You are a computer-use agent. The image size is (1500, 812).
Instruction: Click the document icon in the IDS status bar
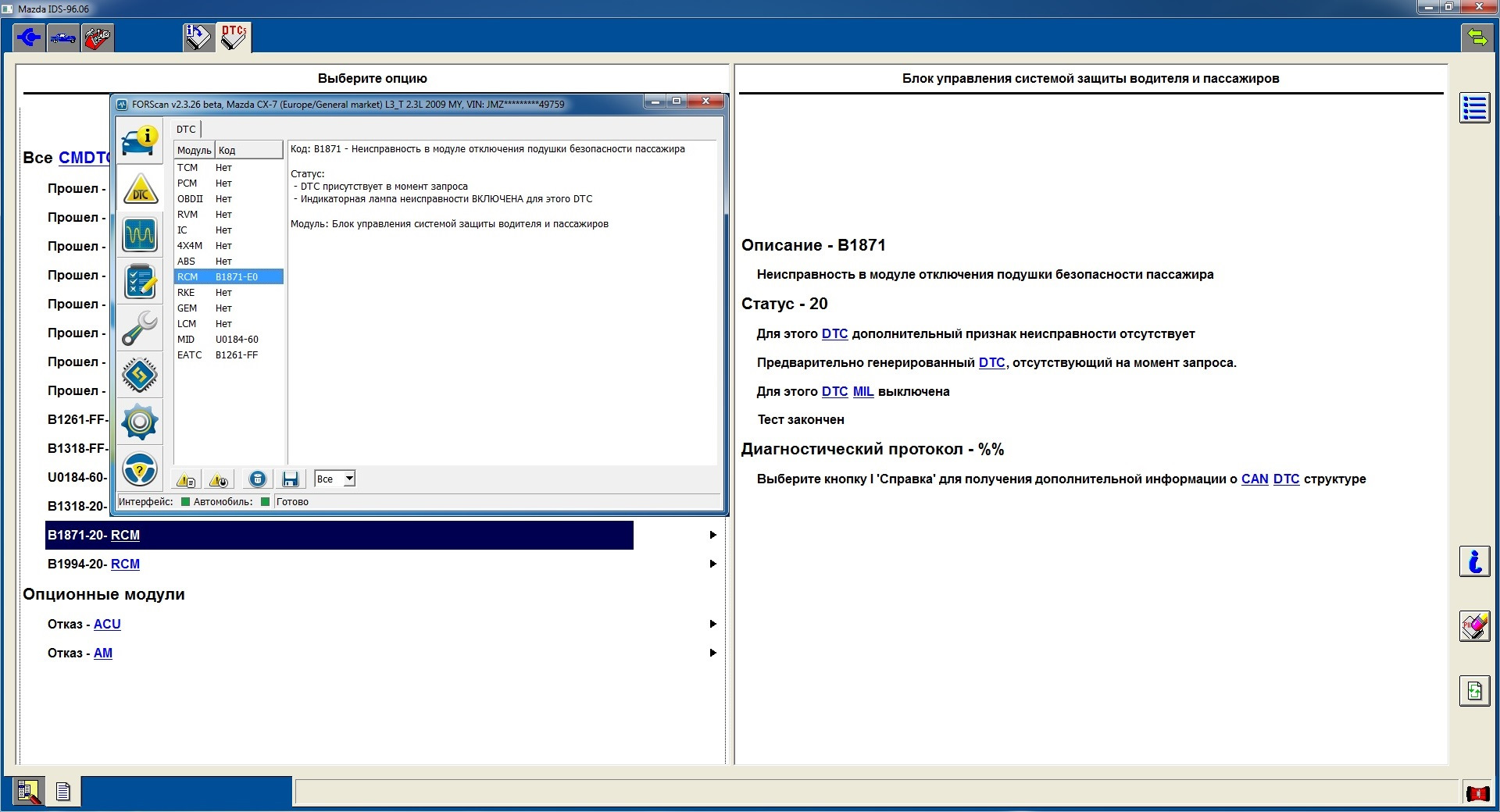(63, 792)
